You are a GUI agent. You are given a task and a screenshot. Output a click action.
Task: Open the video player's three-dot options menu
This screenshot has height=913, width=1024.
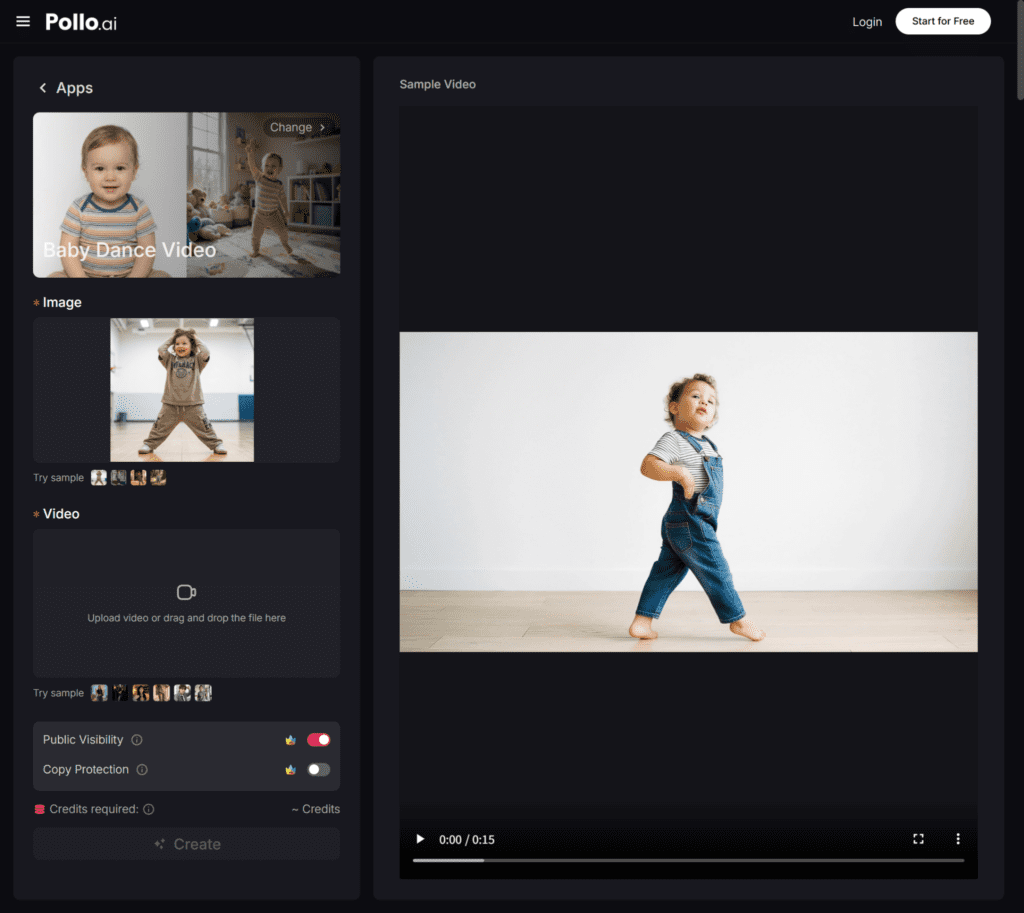pos(957,839)
